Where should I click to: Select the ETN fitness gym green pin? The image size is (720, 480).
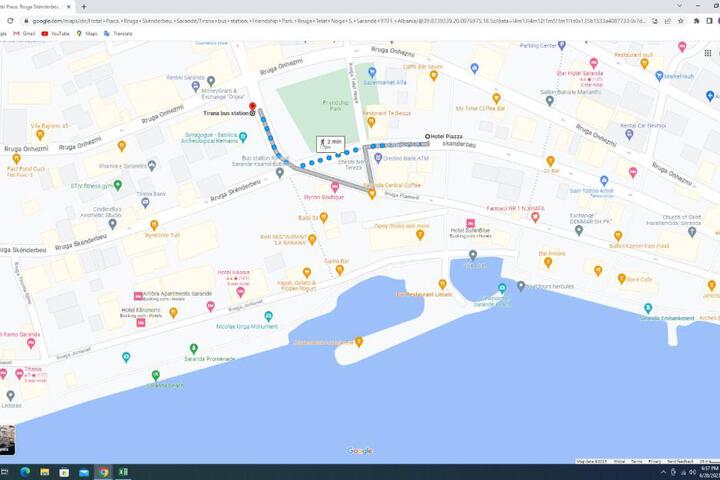(118, 186)
